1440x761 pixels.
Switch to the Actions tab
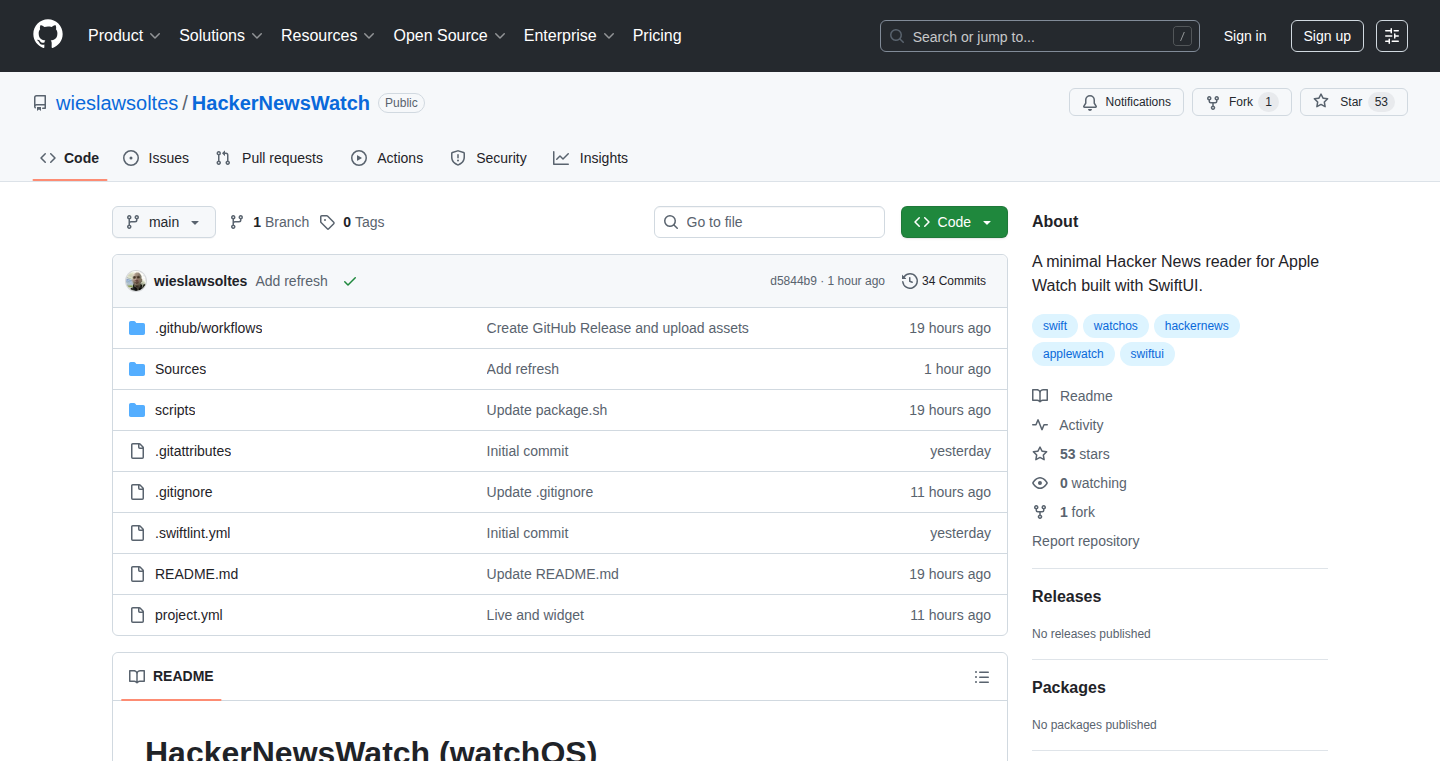pyautogui.click(x=387, y=158)
